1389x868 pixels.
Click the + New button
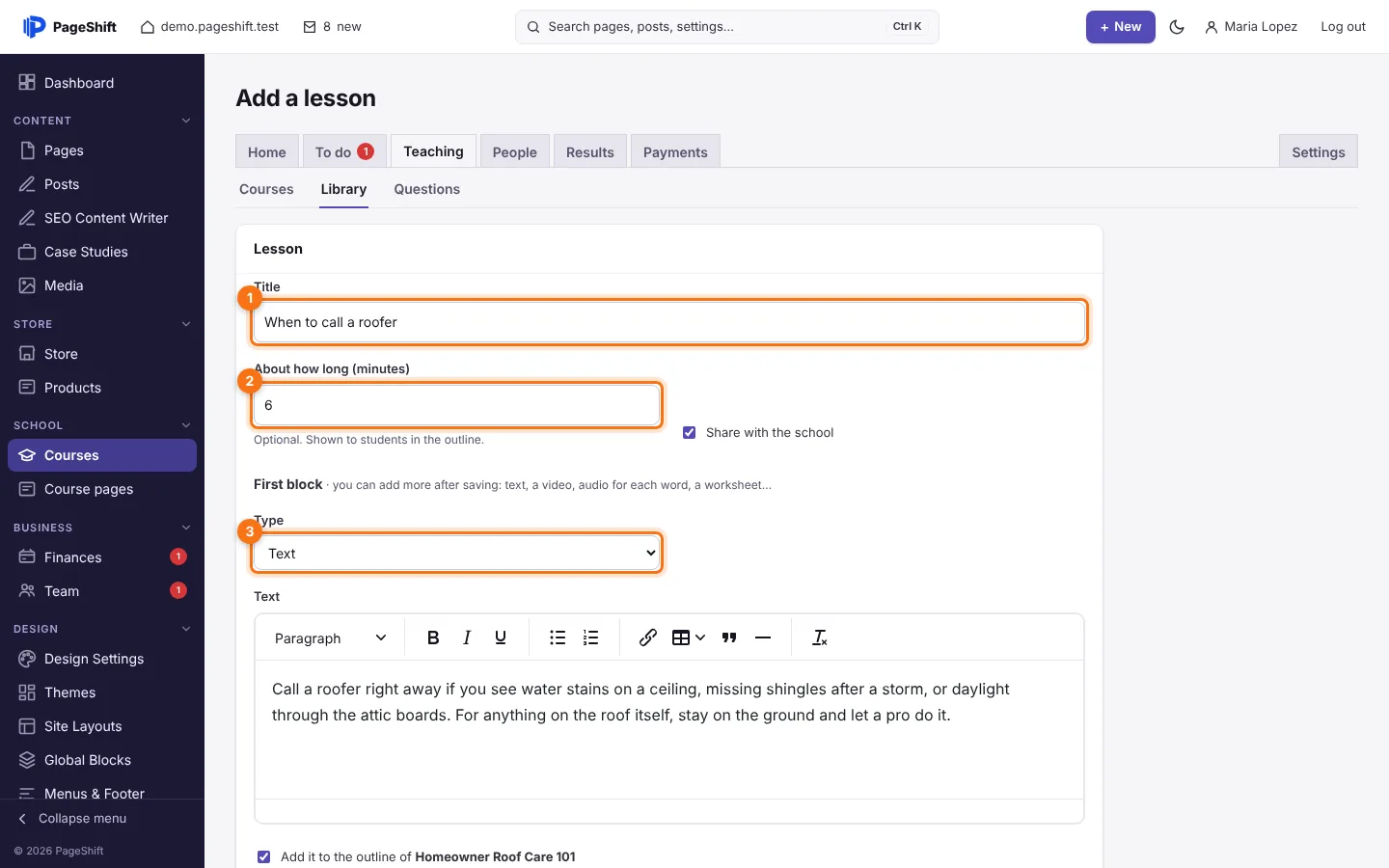tap(1121, 27)
